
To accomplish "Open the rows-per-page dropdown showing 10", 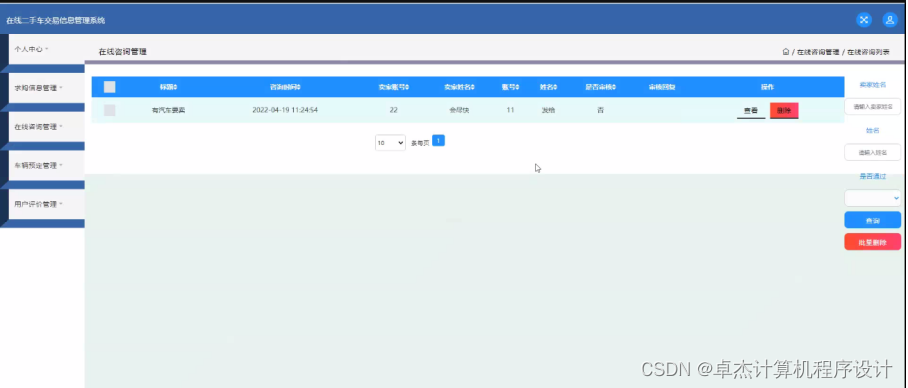I will (390, 142).
